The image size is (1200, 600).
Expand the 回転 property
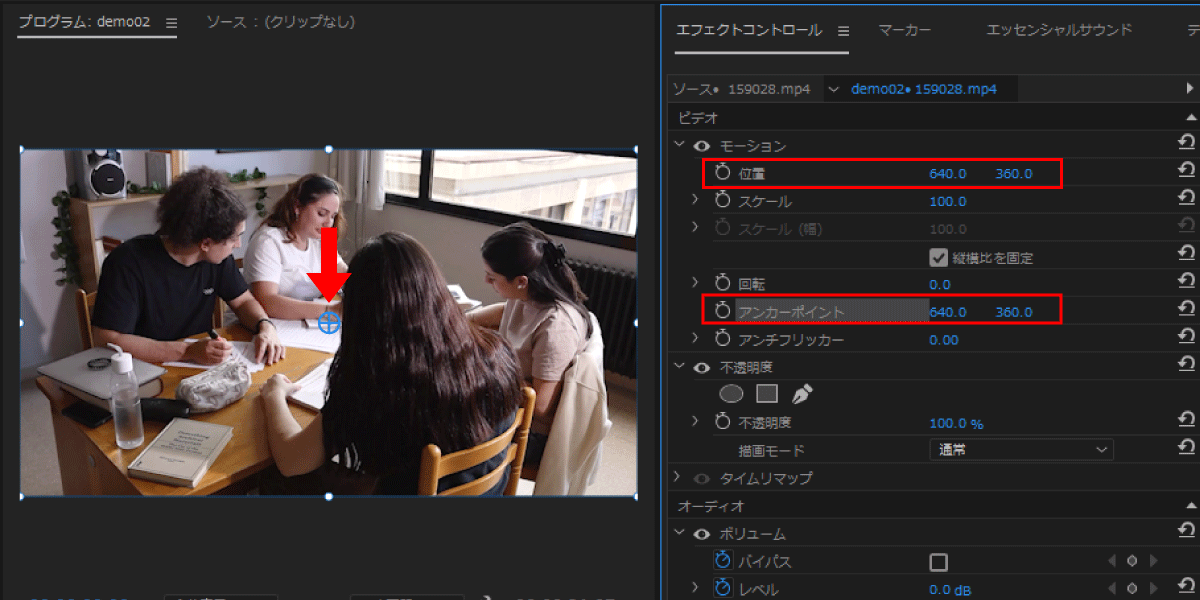695,284
